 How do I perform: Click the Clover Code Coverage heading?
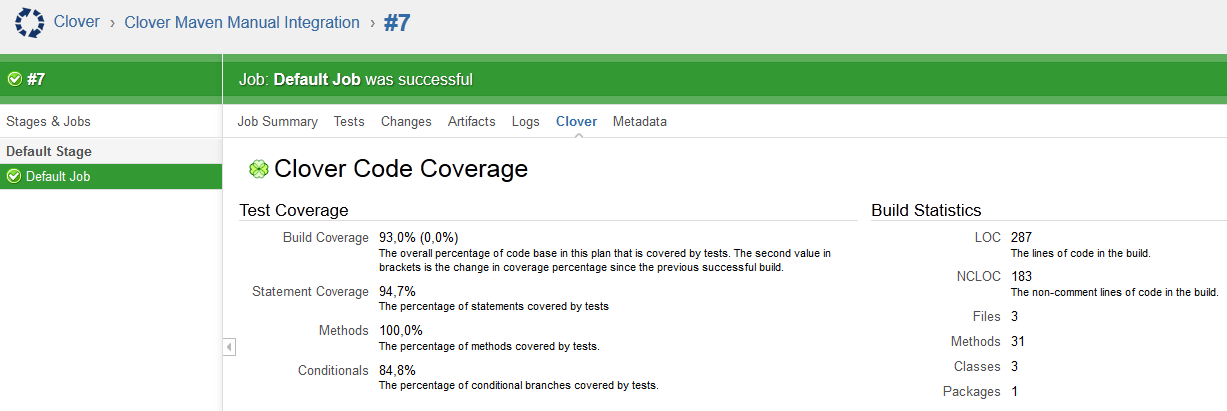point(401,169)
